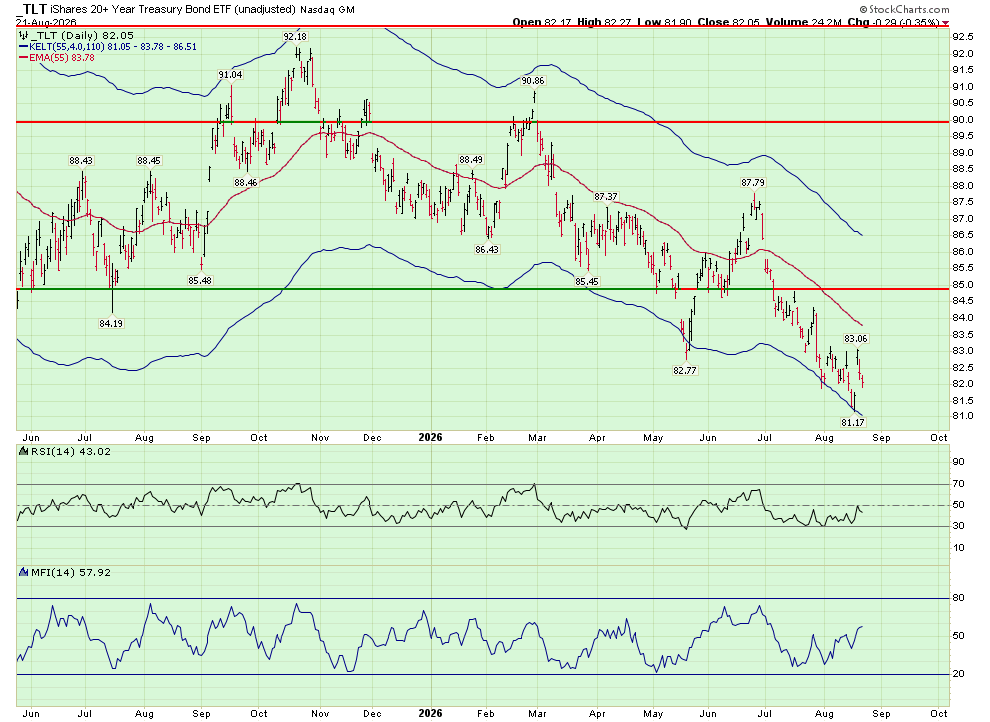Click the 70 level on the RSI axis
The width and height of the screenshot is (990, 722).
coord(958,484)
